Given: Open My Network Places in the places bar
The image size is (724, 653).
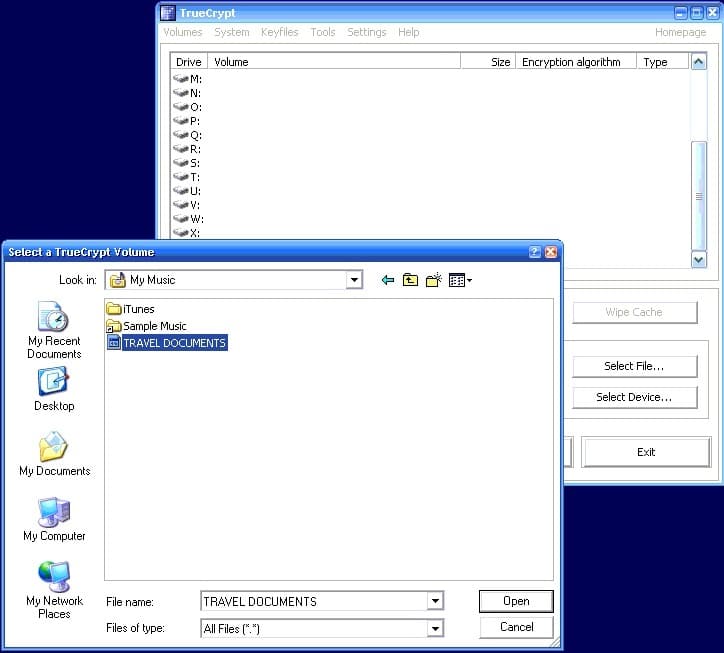Looking at the screenshot, I should click(54, 590).
